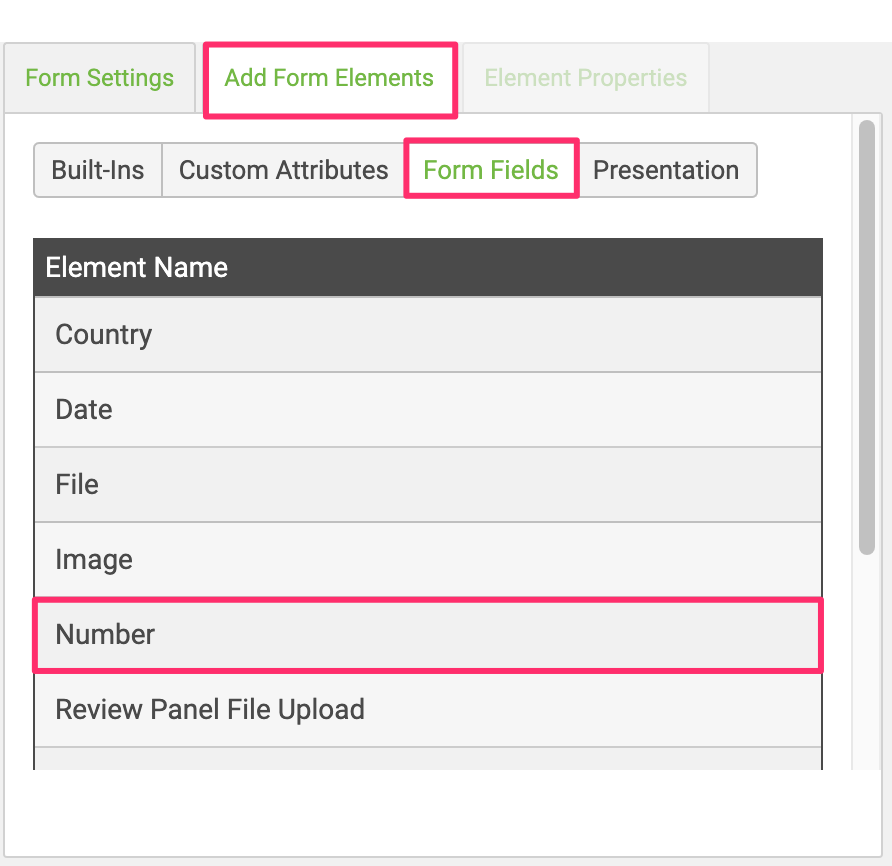Click blank space right of Presentation sub-tab

[x=803, y=170]
